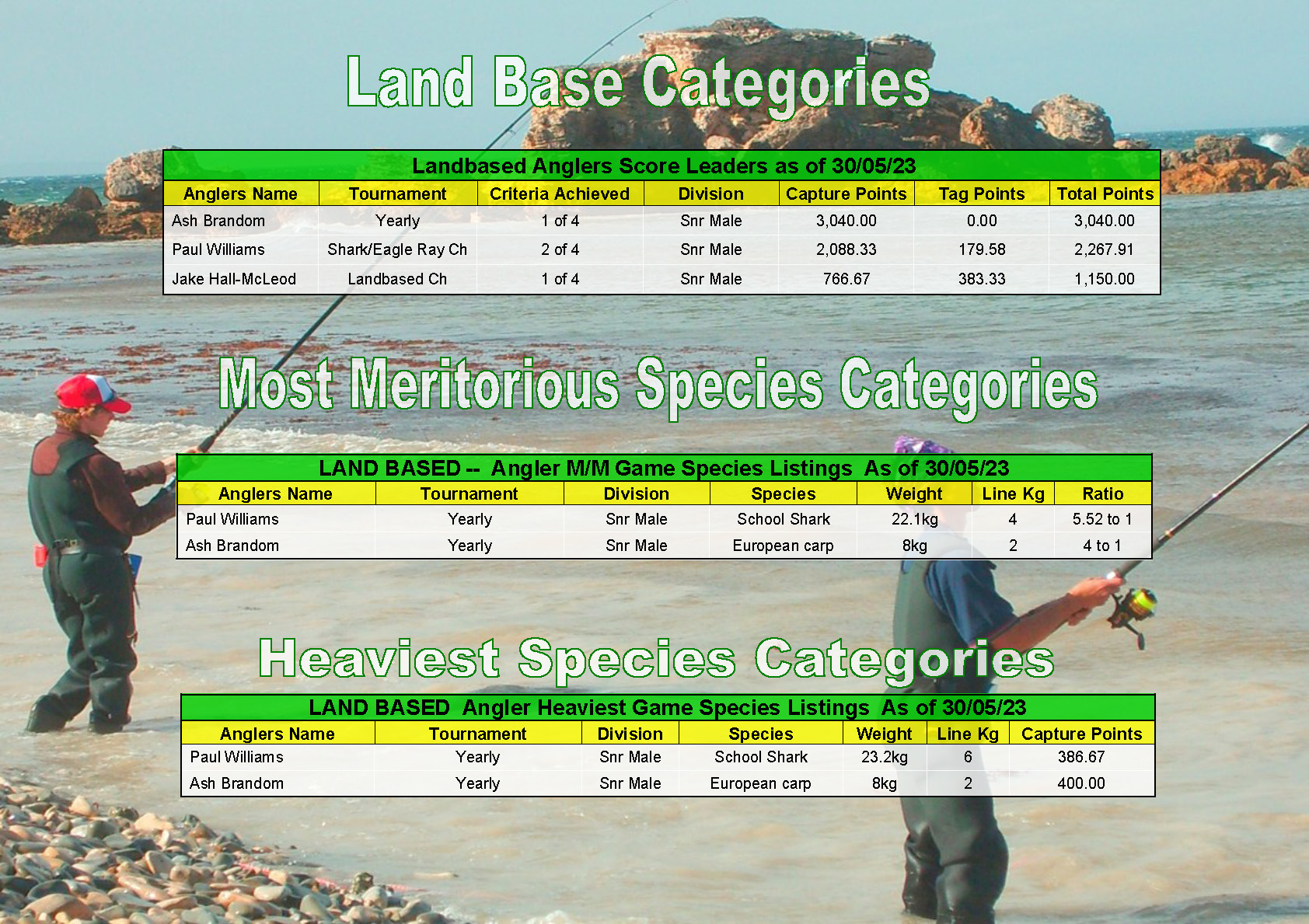This screenshot has width=1309, height=924.
Task: Click 'Anglers Name' header in Score Leaders table
Action: (240, 194)
